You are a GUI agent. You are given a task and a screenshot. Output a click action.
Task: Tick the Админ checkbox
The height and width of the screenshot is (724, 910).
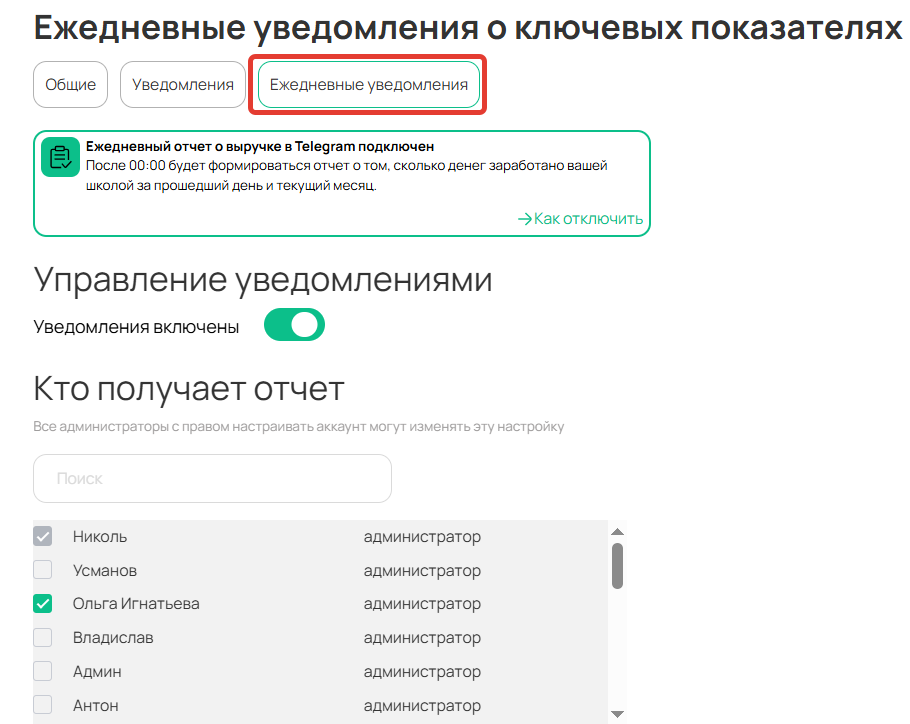42,671
